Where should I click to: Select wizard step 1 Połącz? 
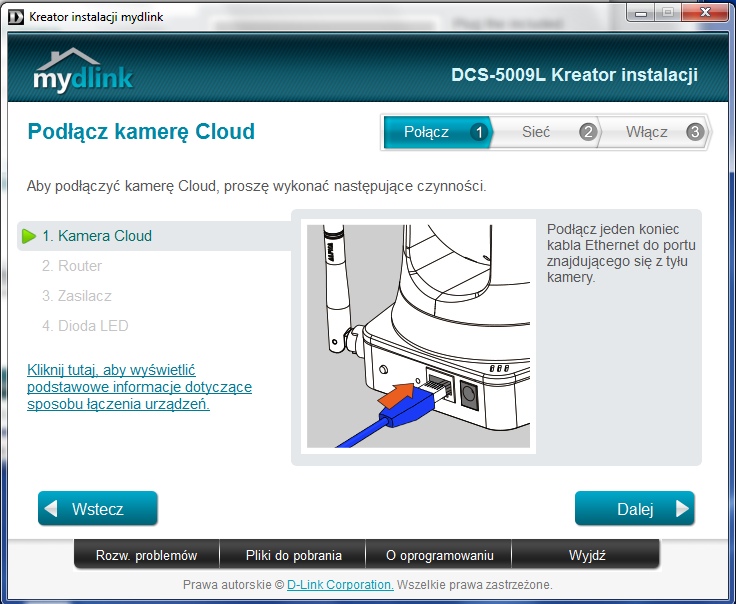click(437, 132)
